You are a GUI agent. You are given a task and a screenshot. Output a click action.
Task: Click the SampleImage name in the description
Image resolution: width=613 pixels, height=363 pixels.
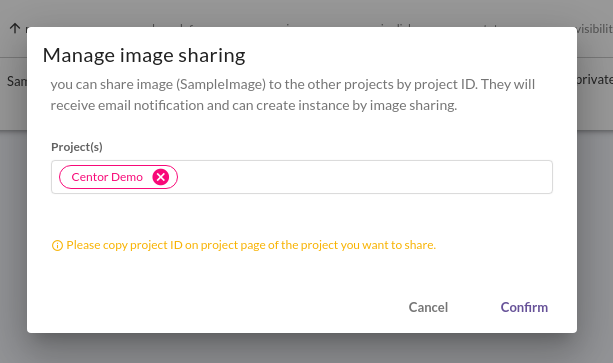pos(221,84)
